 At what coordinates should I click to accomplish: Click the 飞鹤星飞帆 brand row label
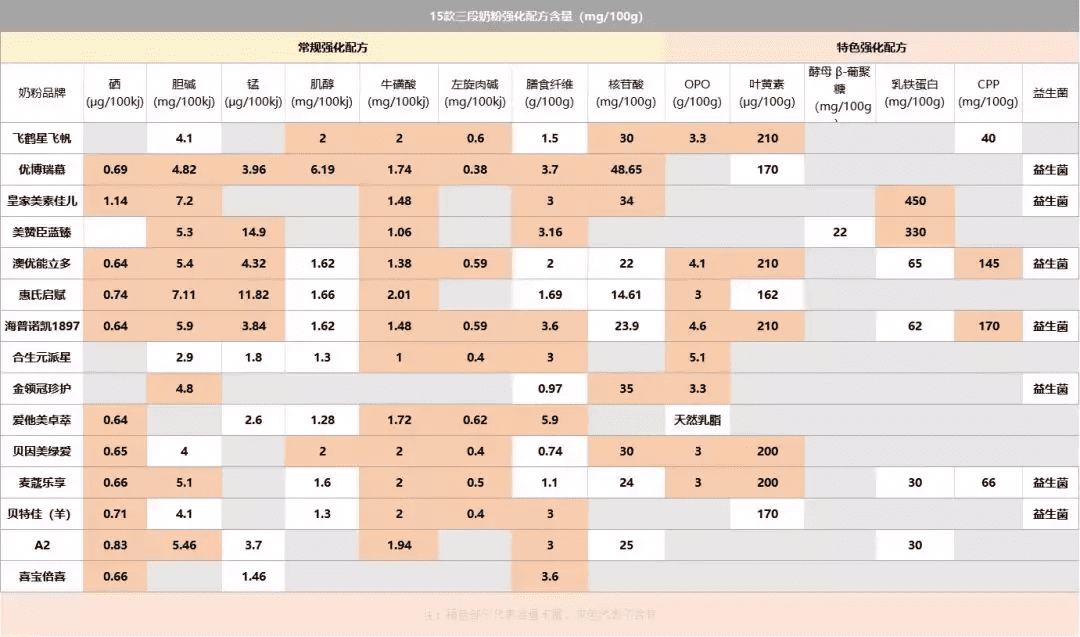(x=42, y=138)
